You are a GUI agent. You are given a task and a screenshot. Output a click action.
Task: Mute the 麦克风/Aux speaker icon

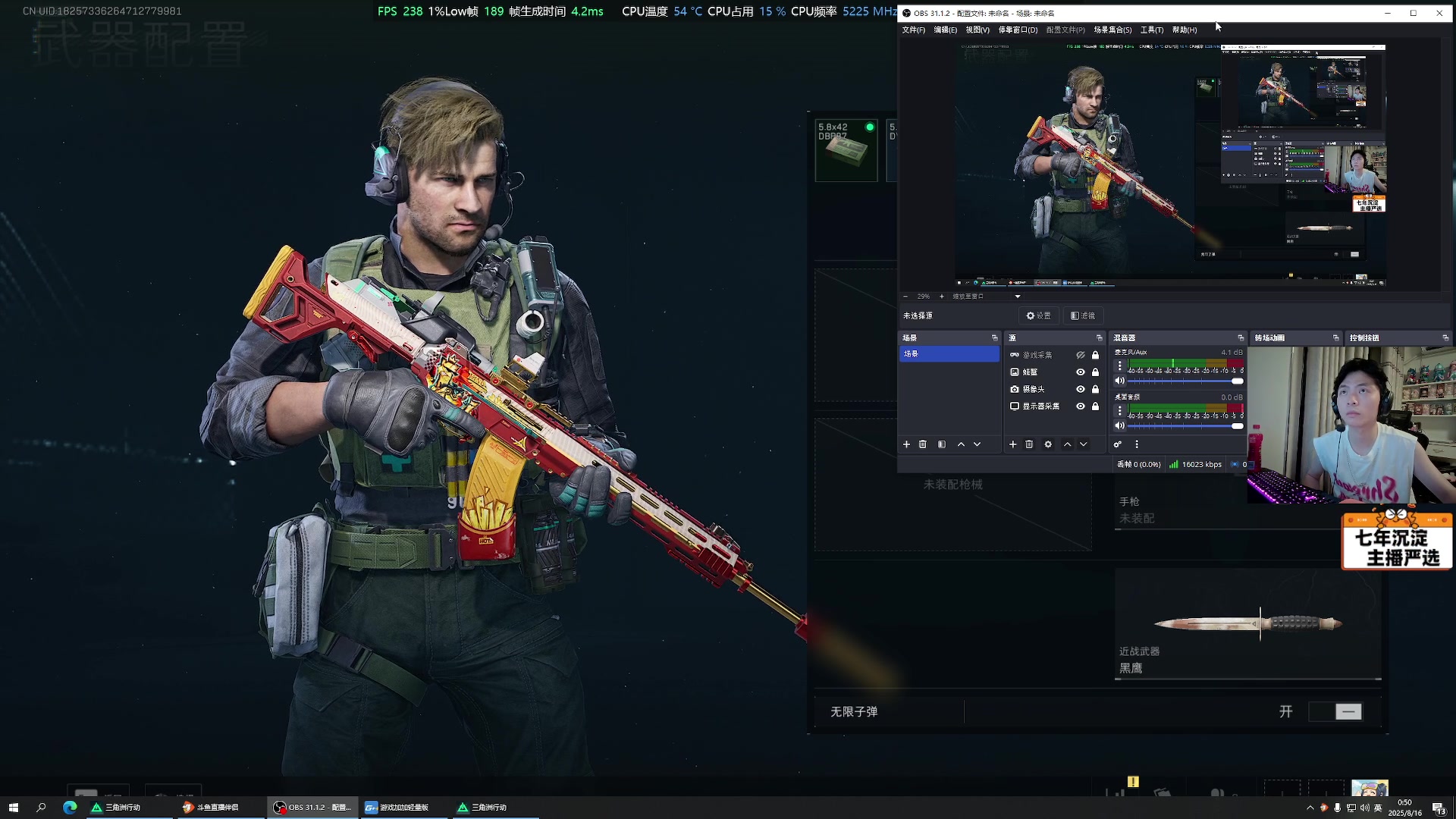pos(1119,381)
